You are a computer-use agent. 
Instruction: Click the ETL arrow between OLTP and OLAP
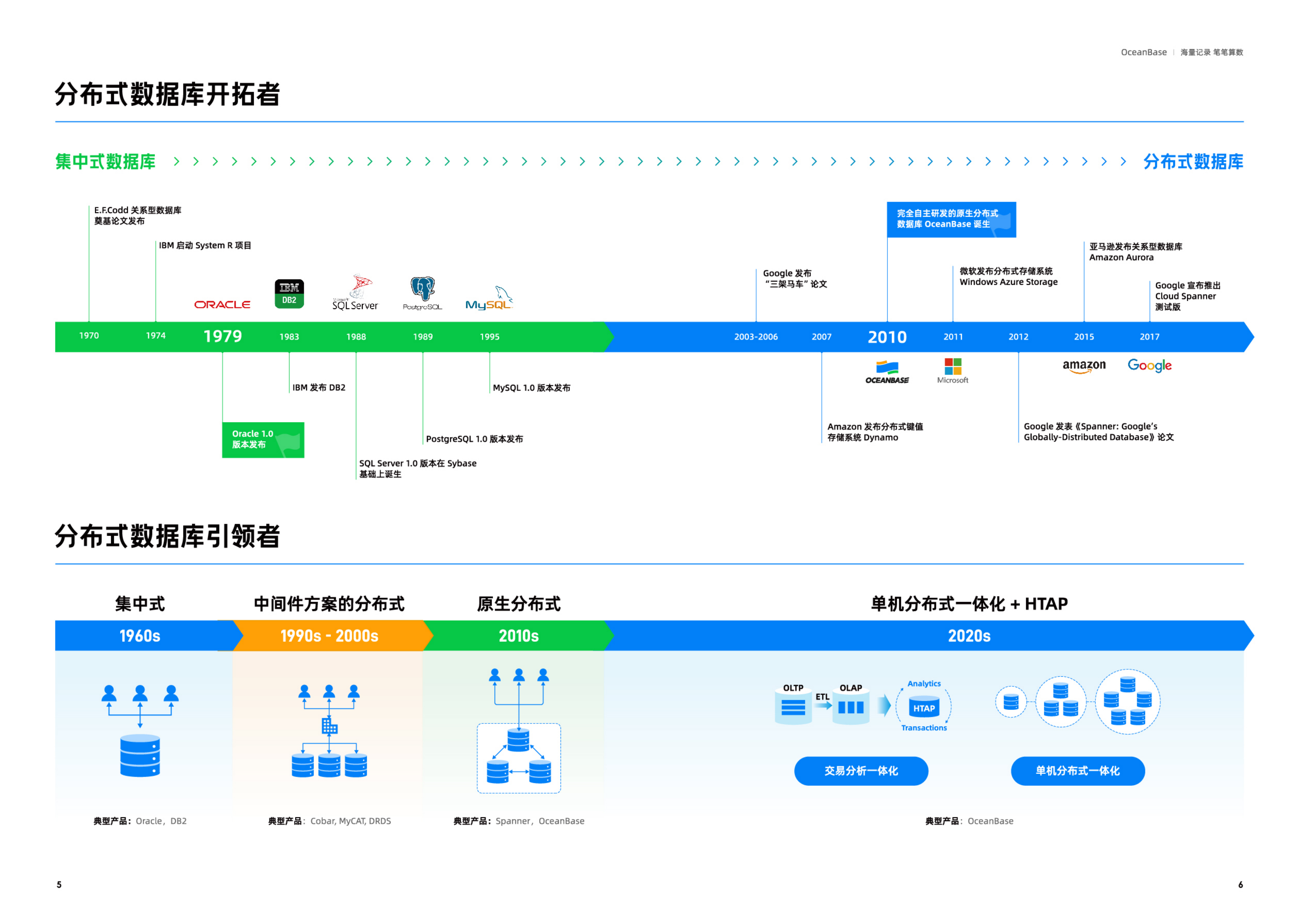(x=823, y=706)
